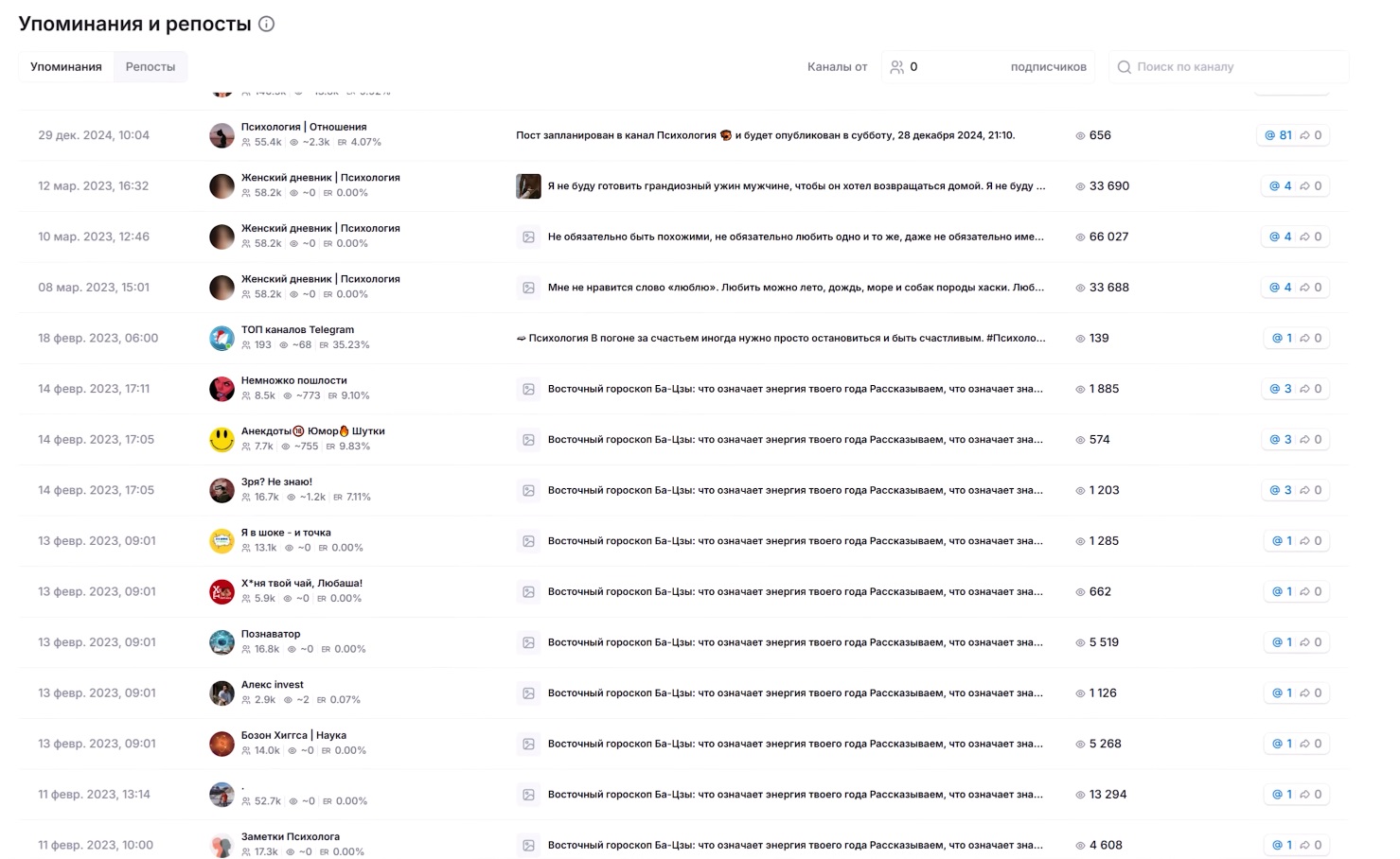
Task: Click the view count 66 027
Action: click(x=1108, y=237)
